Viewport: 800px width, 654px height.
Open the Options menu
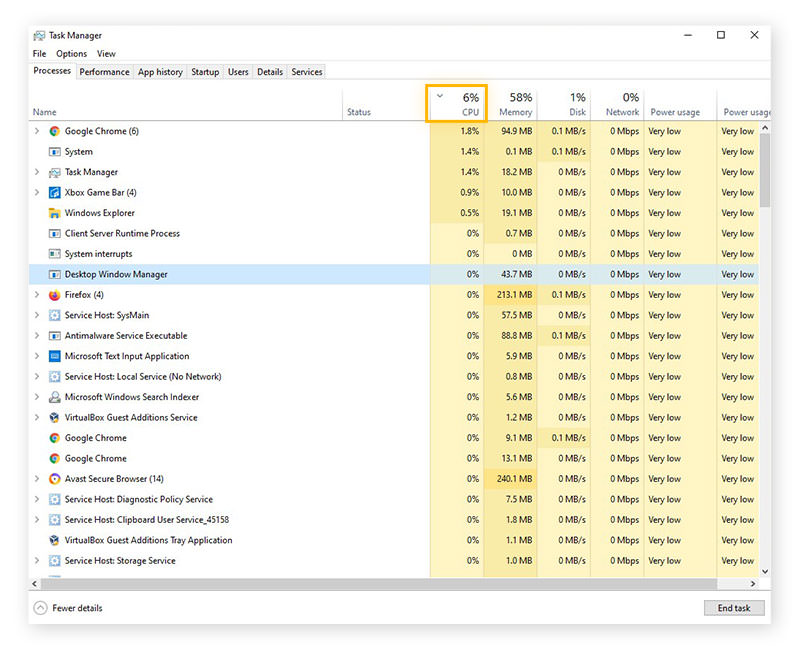[71, 54]
